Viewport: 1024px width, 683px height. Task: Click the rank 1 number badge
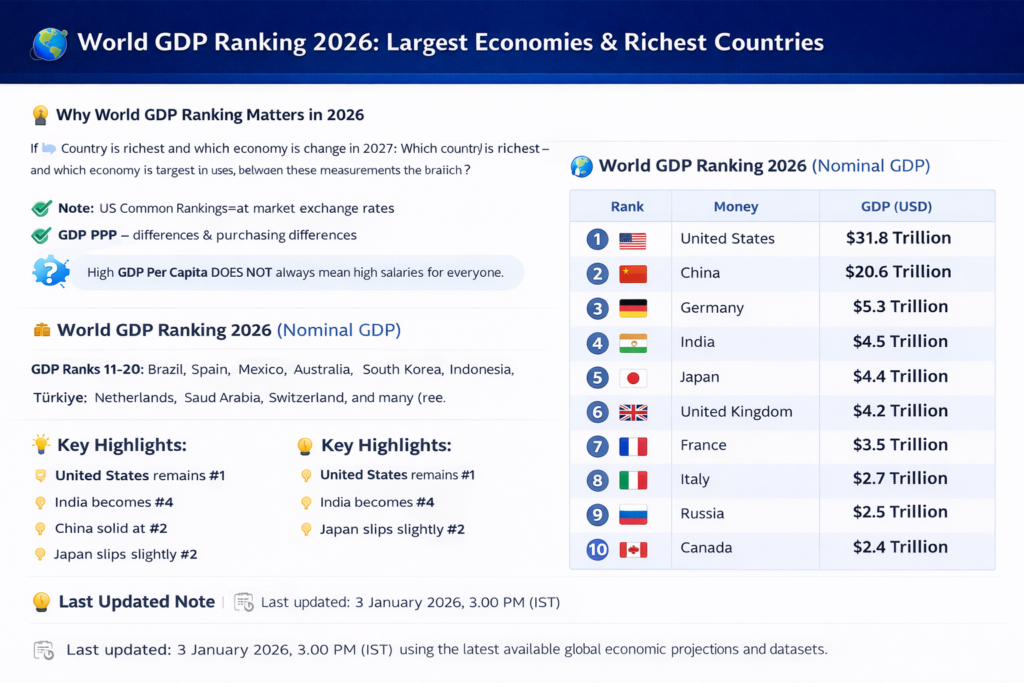(597, 240)
